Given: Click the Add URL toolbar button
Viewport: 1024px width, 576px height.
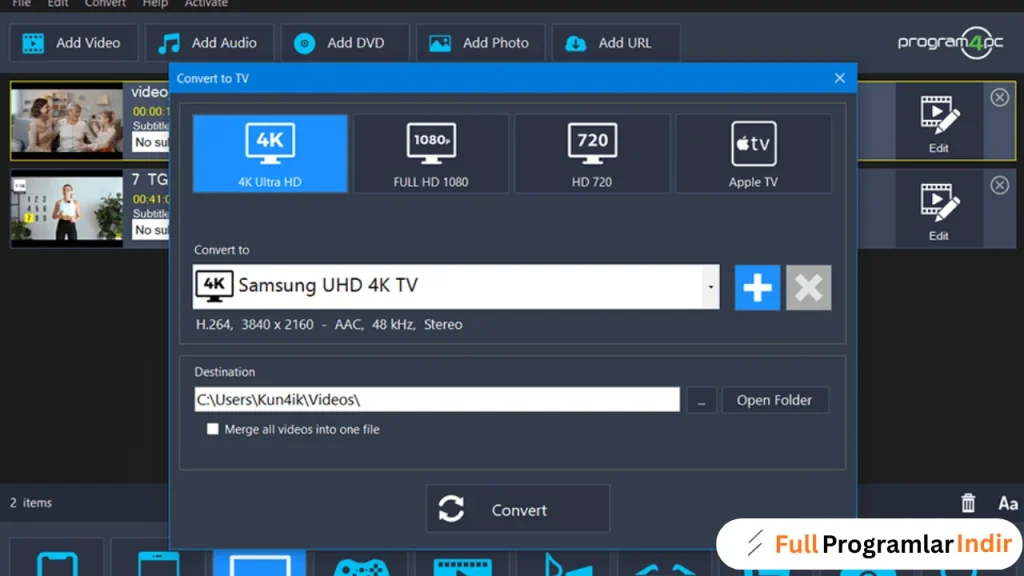Looking at the screenshot, I should (x=616, y=43).
